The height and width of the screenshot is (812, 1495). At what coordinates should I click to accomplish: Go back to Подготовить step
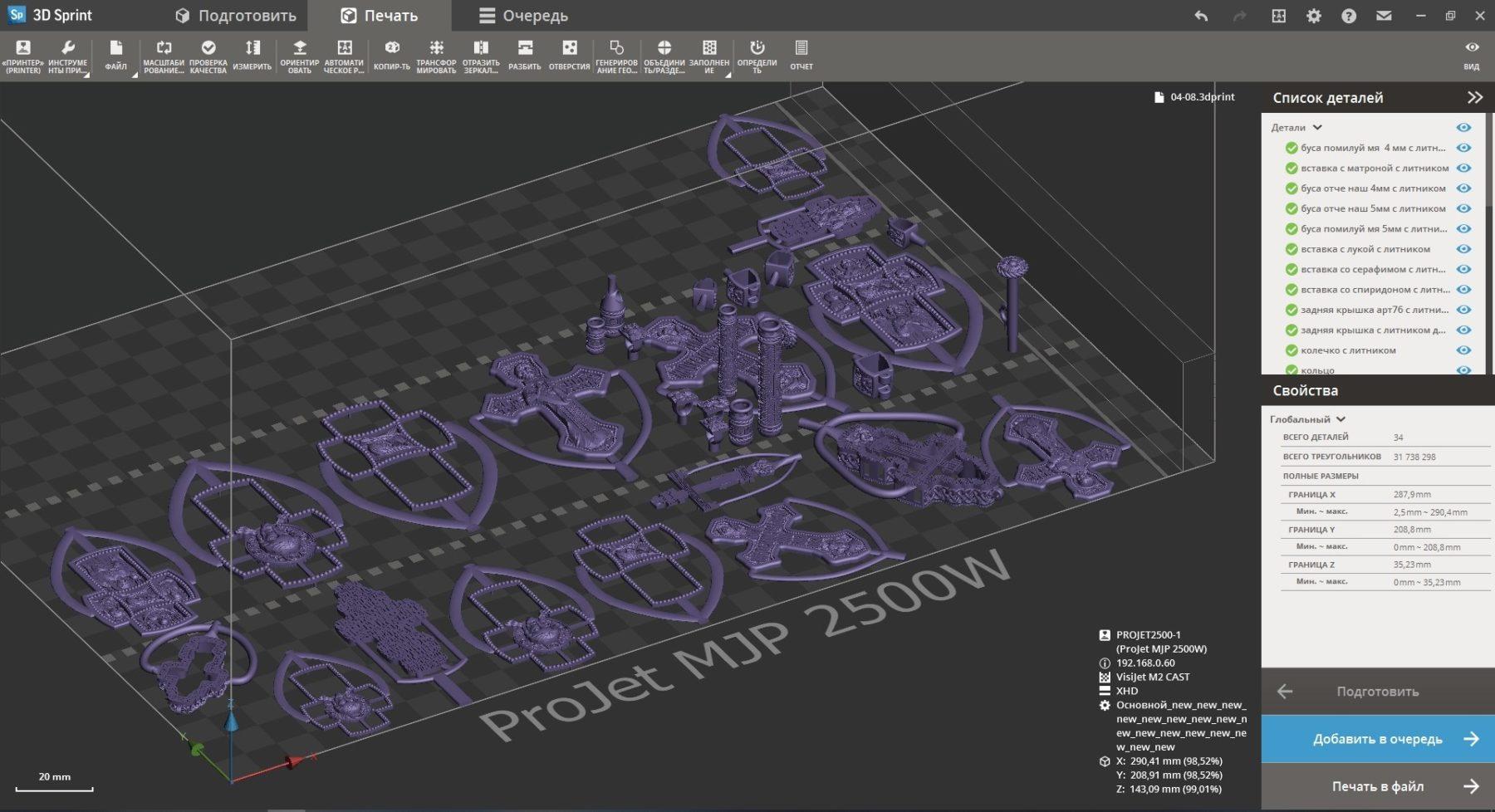1378,691
